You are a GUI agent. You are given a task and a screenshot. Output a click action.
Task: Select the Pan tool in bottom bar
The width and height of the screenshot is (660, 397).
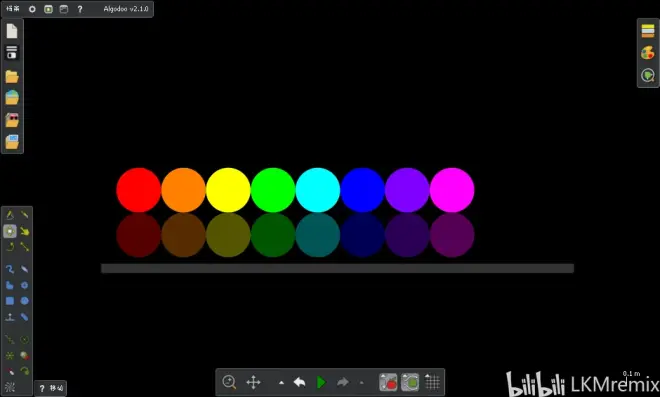pyautogui.click(x=253, y=382)
